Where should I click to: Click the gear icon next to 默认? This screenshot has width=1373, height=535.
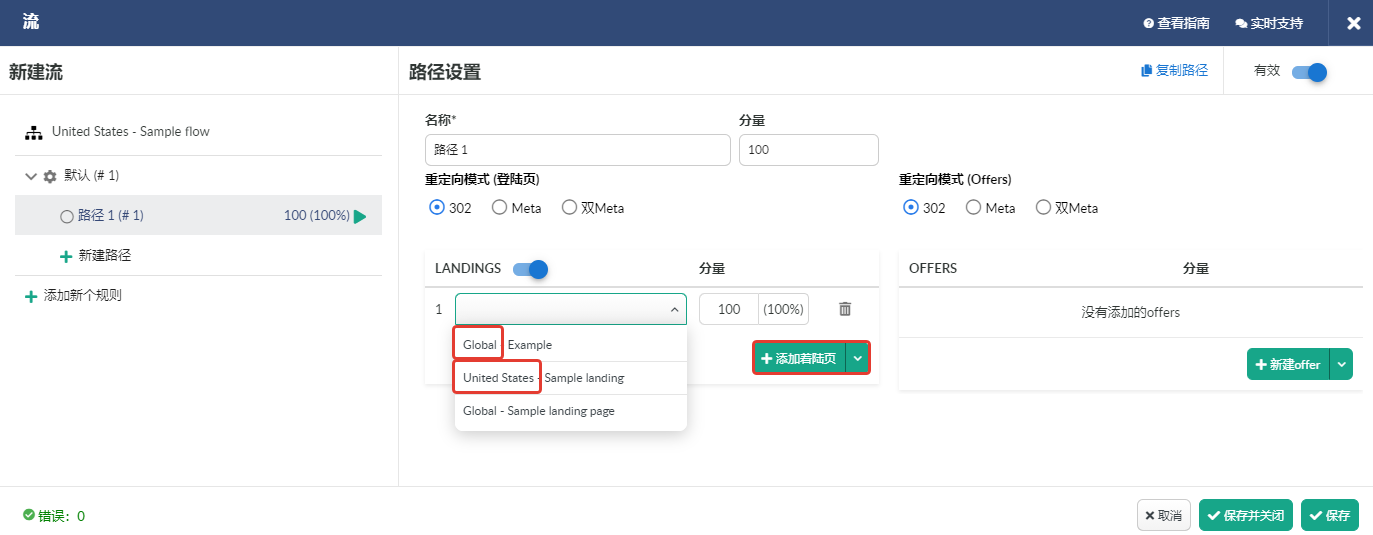tap(50, 176)
